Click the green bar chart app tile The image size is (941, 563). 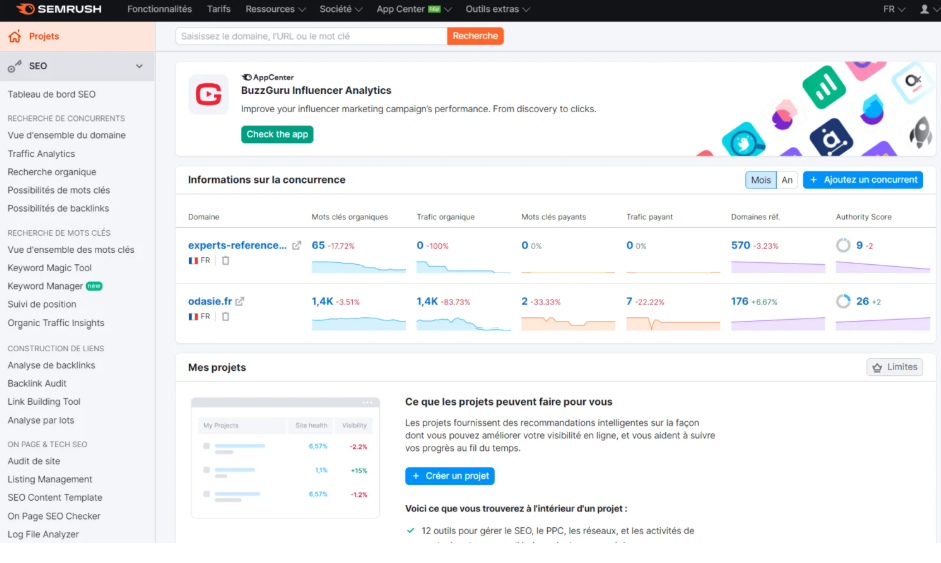click(824, 88)
